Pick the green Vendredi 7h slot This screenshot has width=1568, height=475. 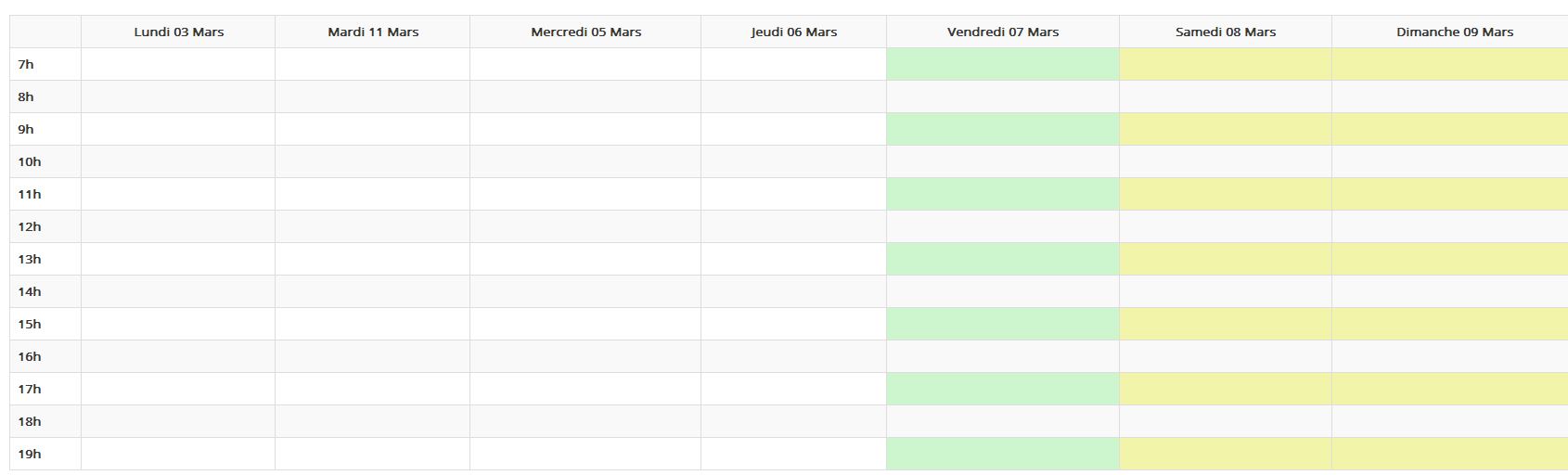1003,64
